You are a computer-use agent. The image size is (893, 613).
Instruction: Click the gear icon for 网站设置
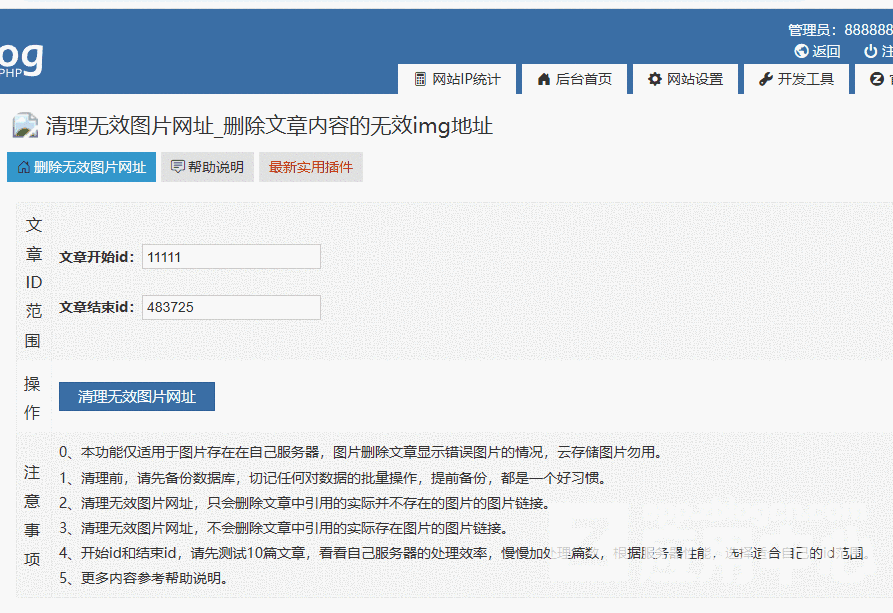tap(655, 79)
